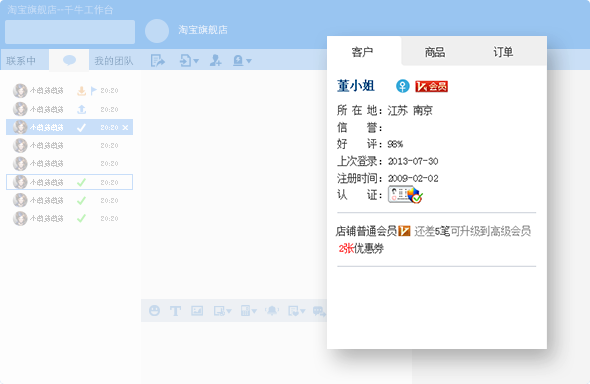Click the user status icon in toolbar
This screenshot has width=590, height=384.
(238, 60)
